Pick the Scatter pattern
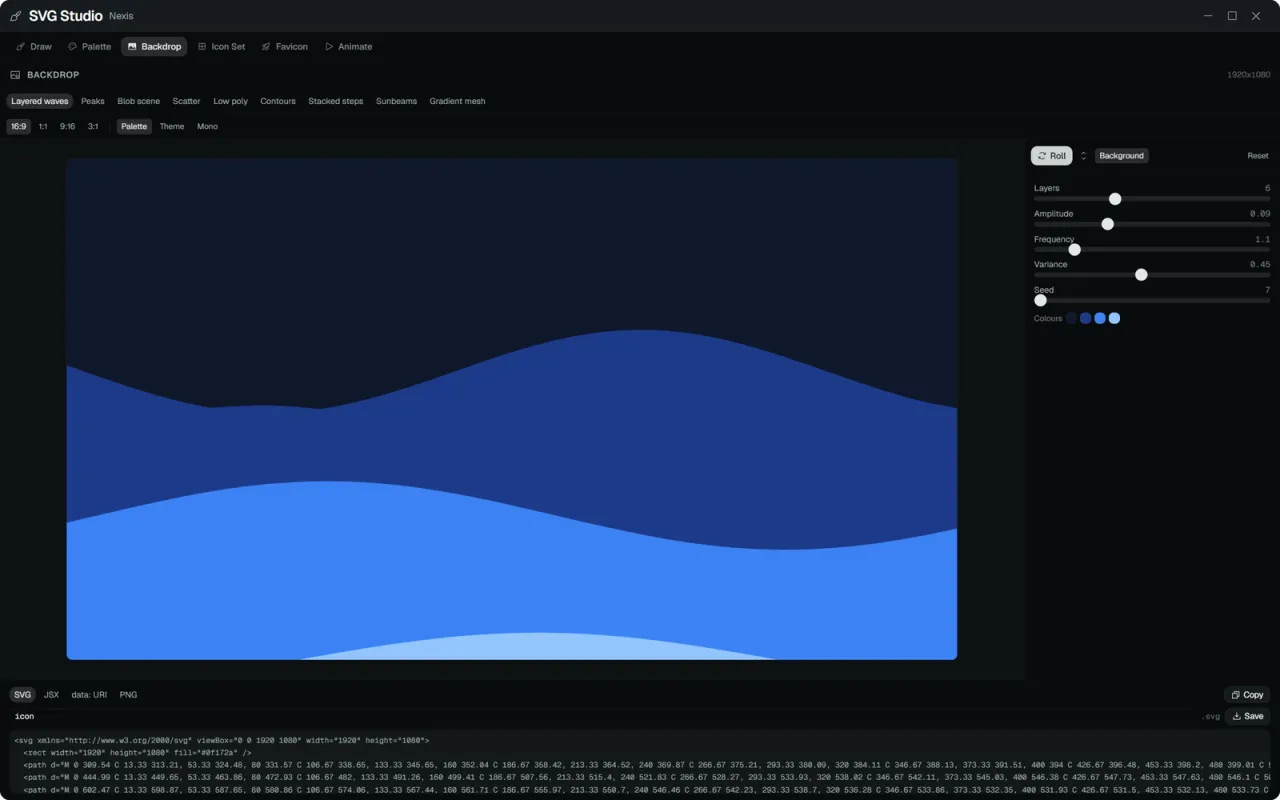The image size is (1280, 800). 186,101
